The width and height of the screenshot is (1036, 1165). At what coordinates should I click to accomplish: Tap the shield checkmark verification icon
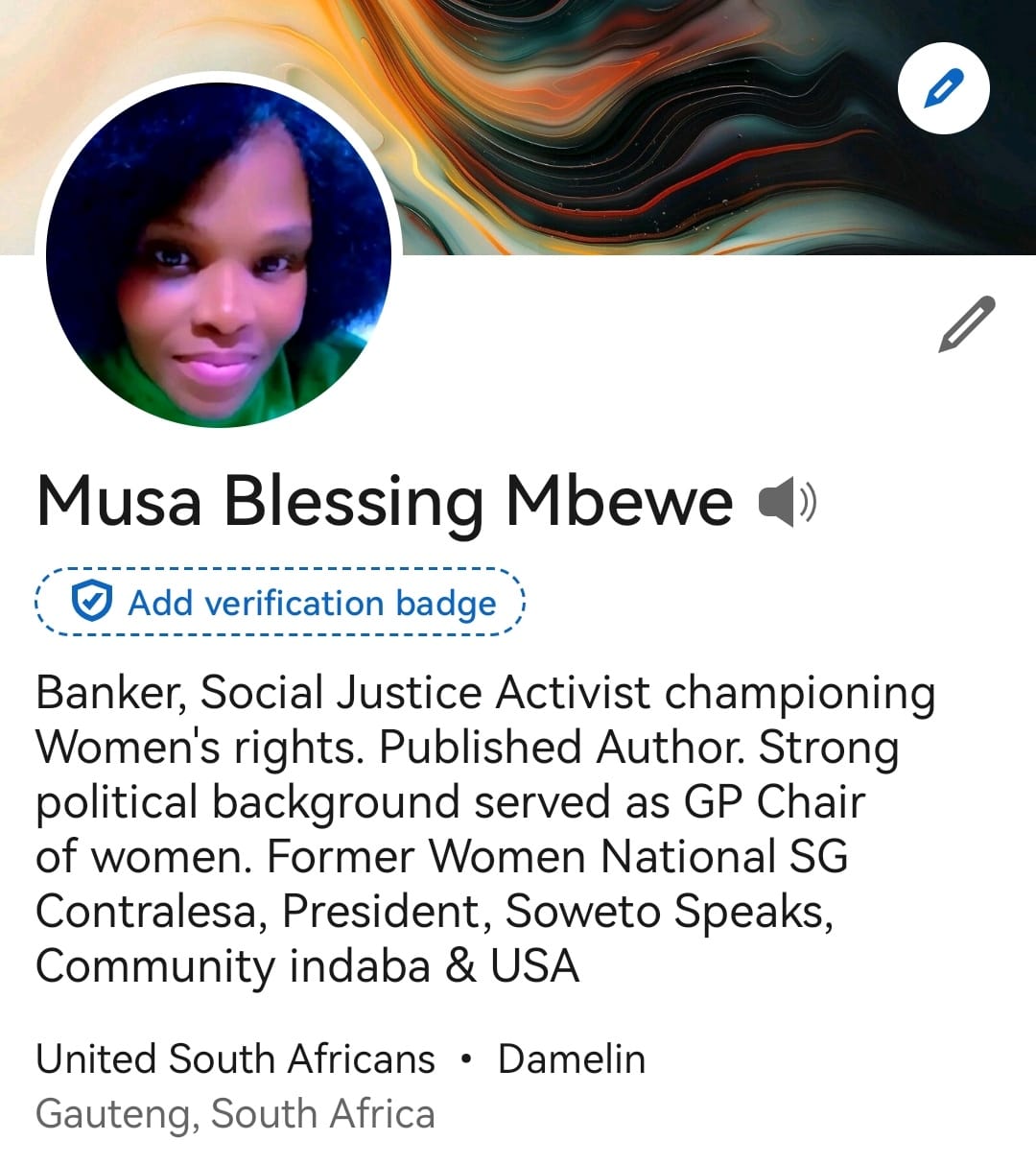tap(92, 603)
